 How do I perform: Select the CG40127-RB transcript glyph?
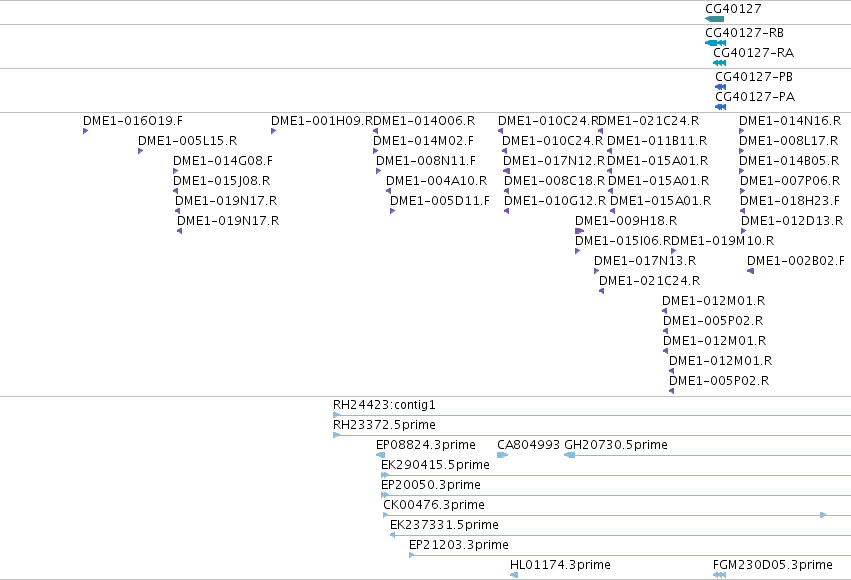click(715, 43)
